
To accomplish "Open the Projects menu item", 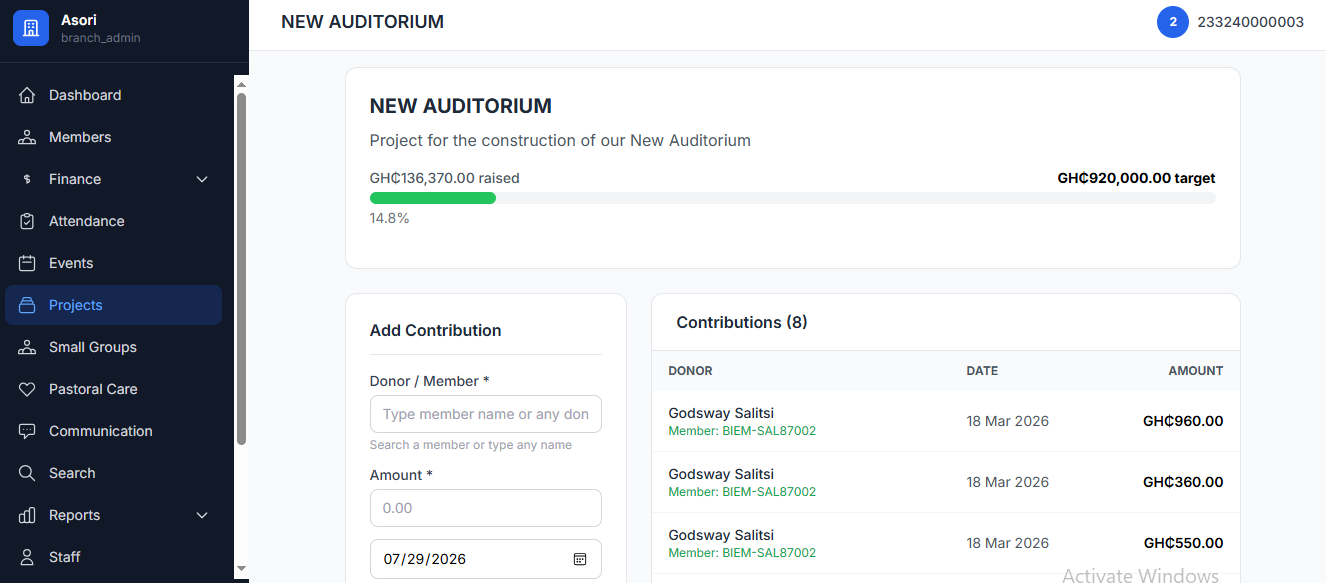I will pos(113,305).
